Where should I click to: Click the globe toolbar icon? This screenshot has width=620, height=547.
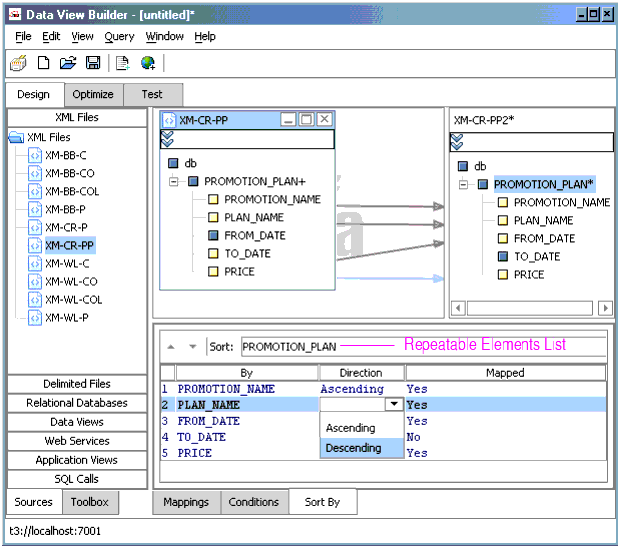[148, 63]
